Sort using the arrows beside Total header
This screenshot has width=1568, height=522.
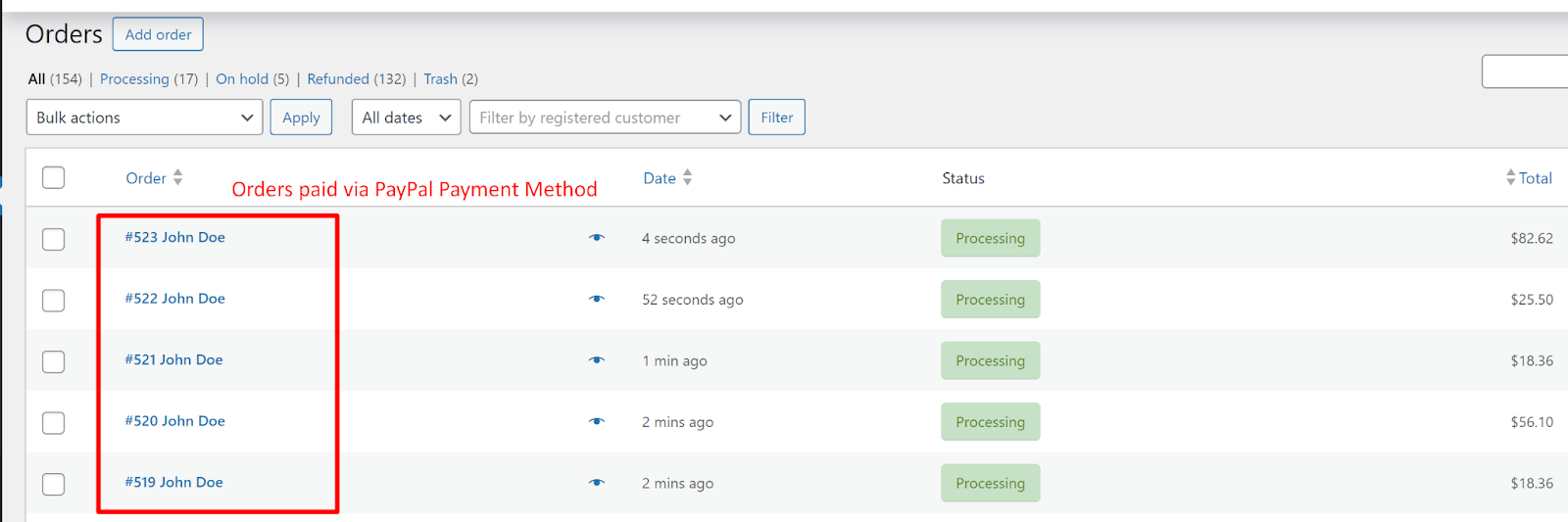click(1510, 177)
